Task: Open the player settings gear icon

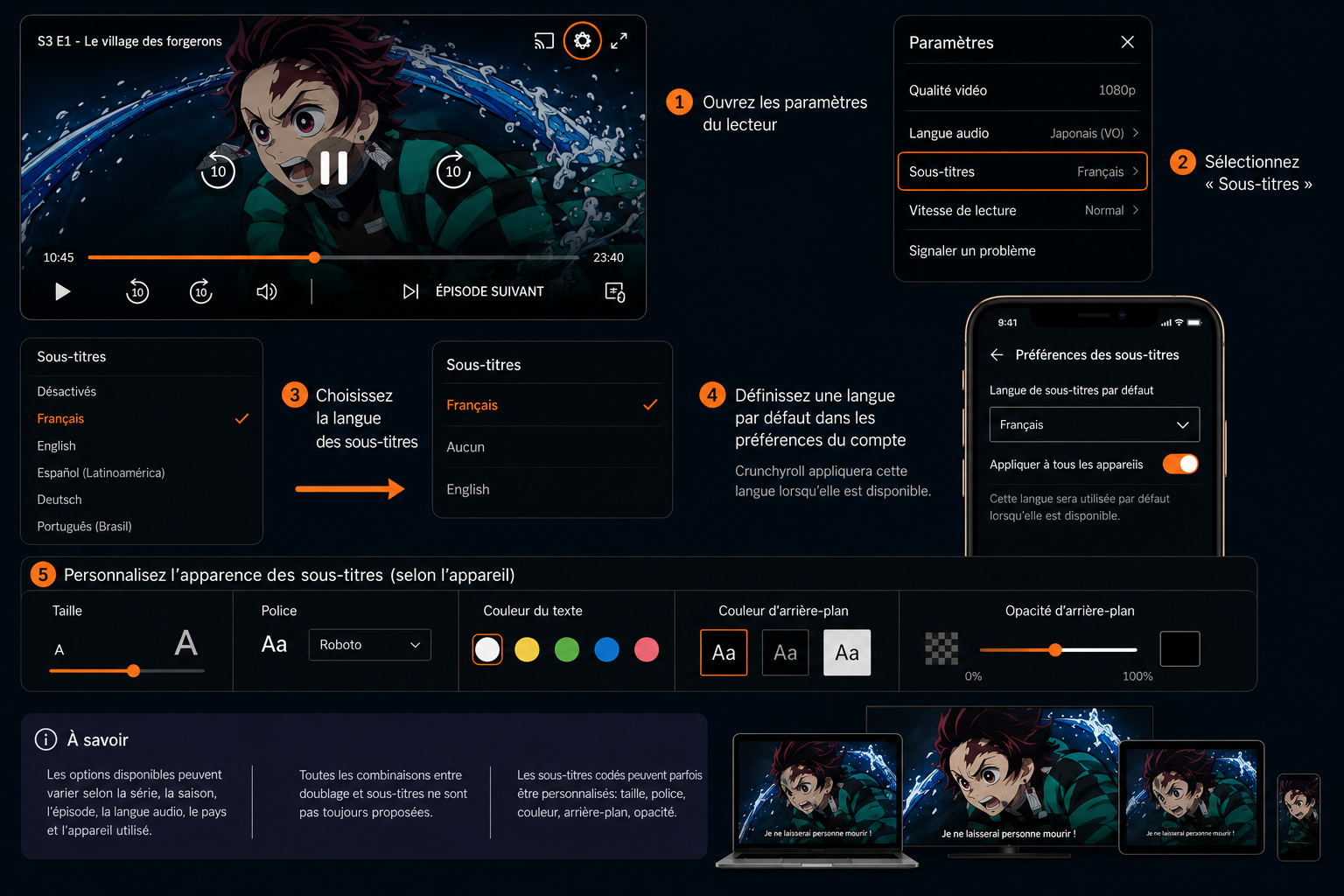Action: coord(582,40)
